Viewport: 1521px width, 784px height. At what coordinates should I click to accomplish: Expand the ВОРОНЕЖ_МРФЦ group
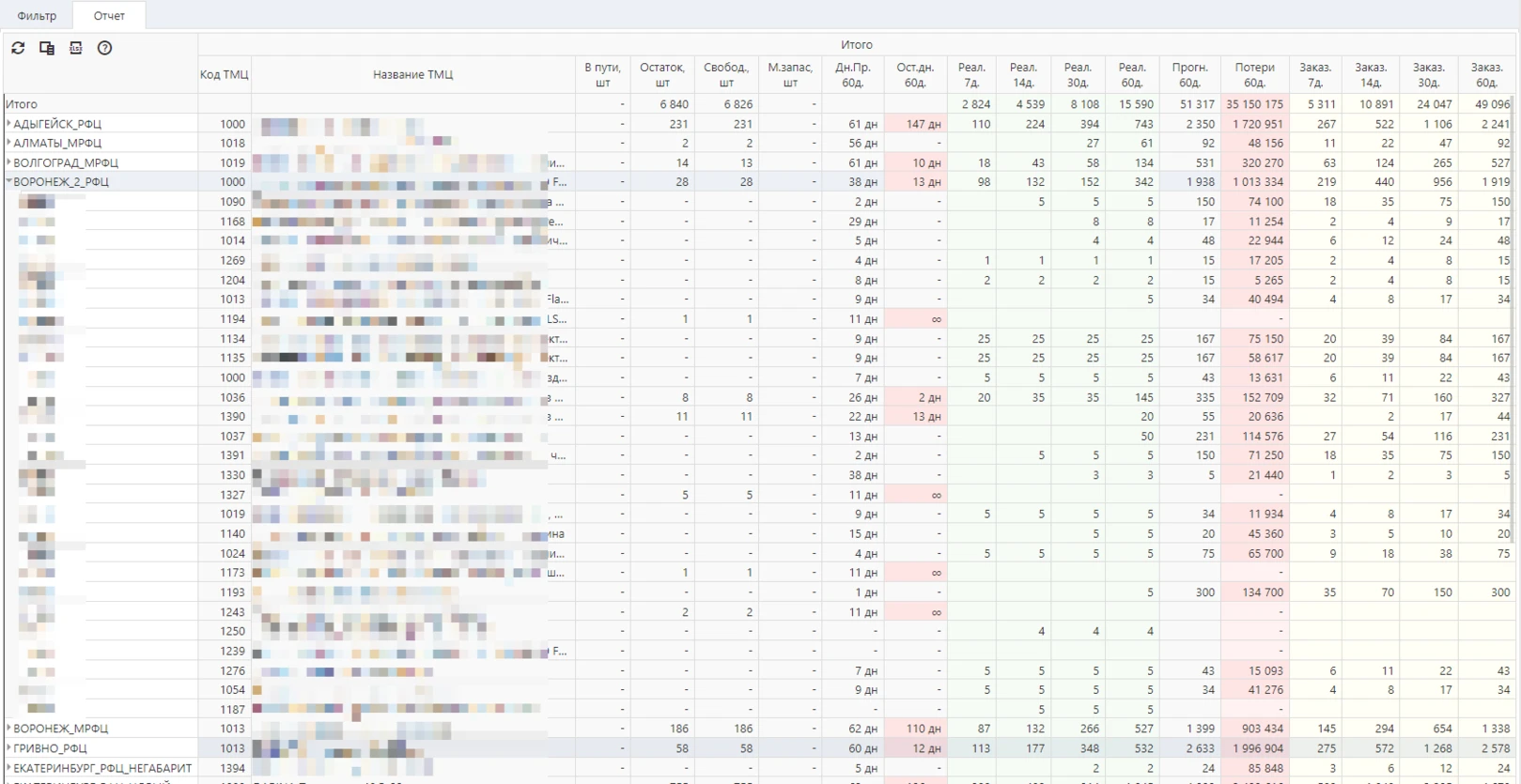point(8,729)
